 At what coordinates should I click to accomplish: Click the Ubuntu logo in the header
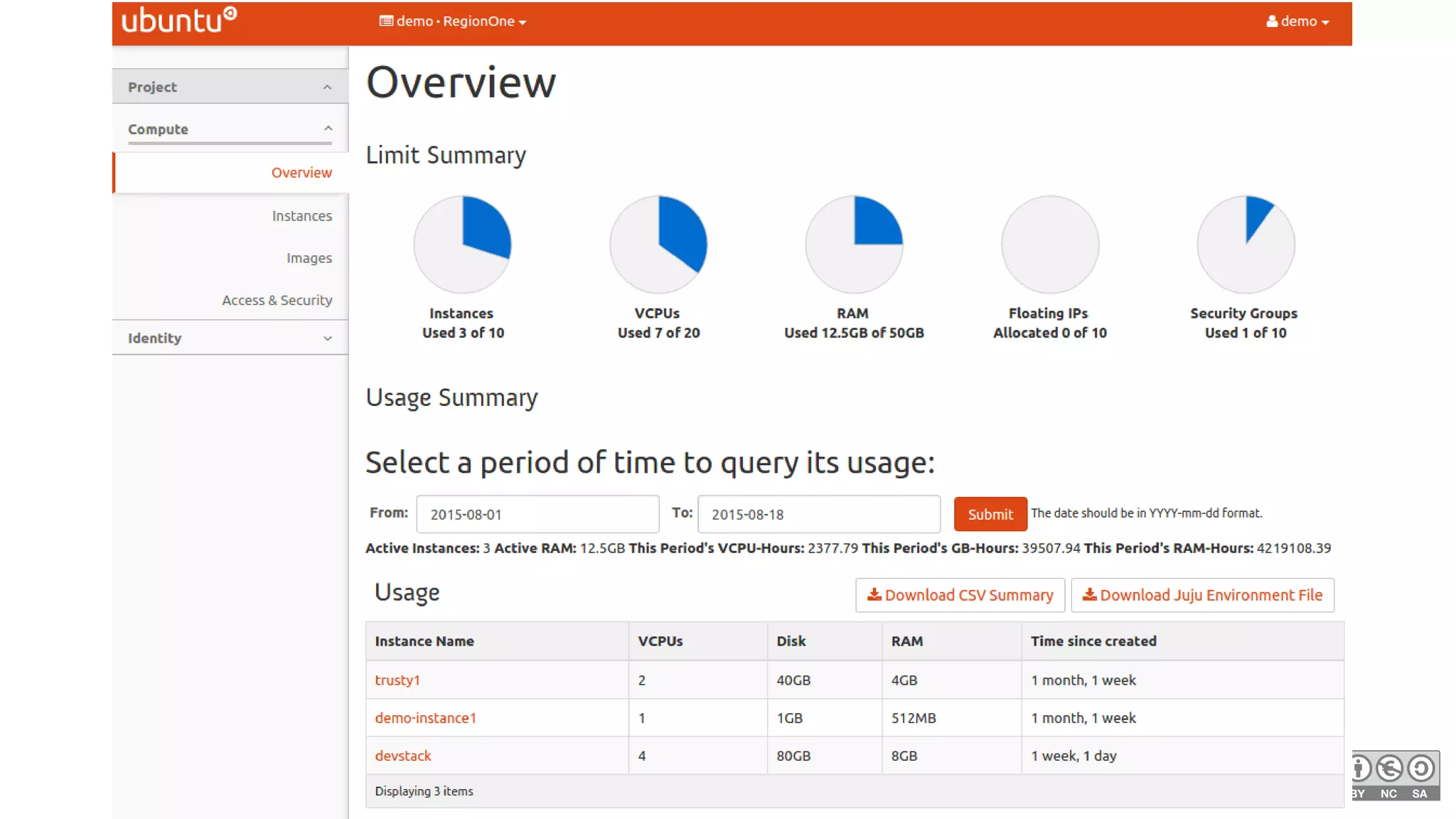179,21
